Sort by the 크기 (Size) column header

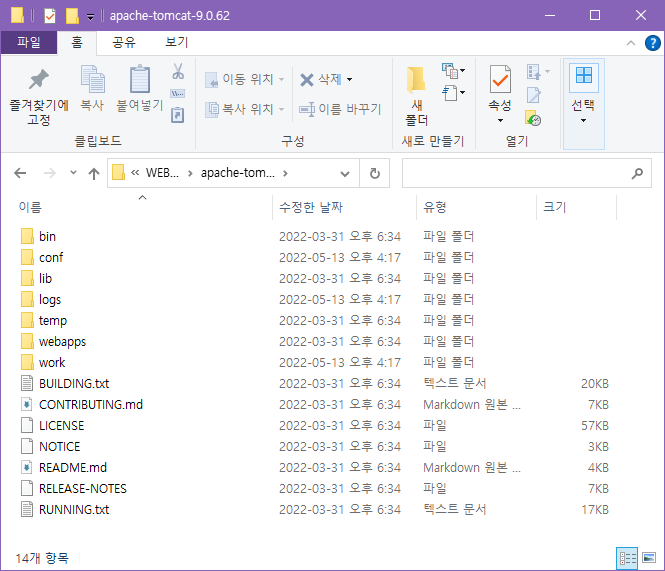click(555, 207)
